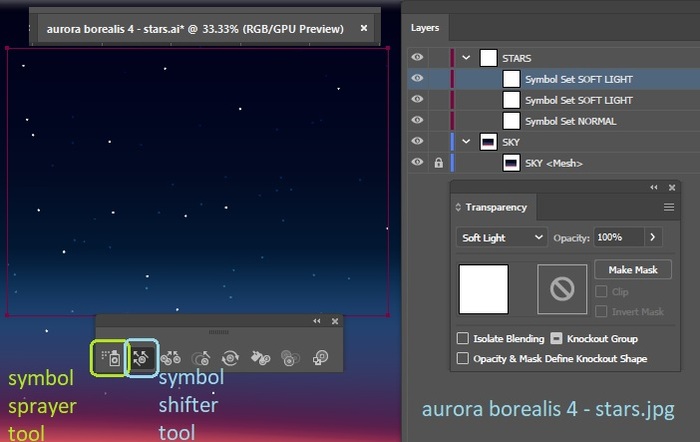The height and width of the screenshot is (442, 700).
Task: Select the Symbol Scruncher tool
Action: pyautogui.click(x=170, y=356)
